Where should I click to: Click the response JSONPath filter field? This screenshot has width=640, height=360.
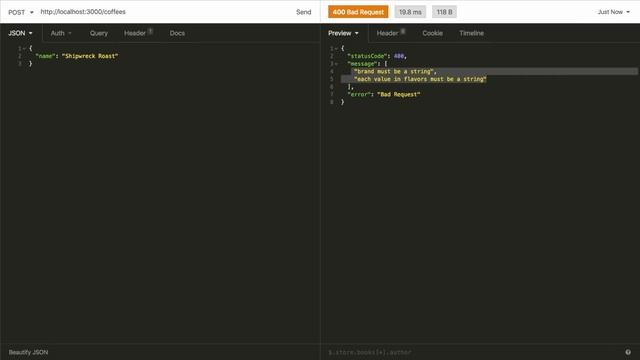473,352
